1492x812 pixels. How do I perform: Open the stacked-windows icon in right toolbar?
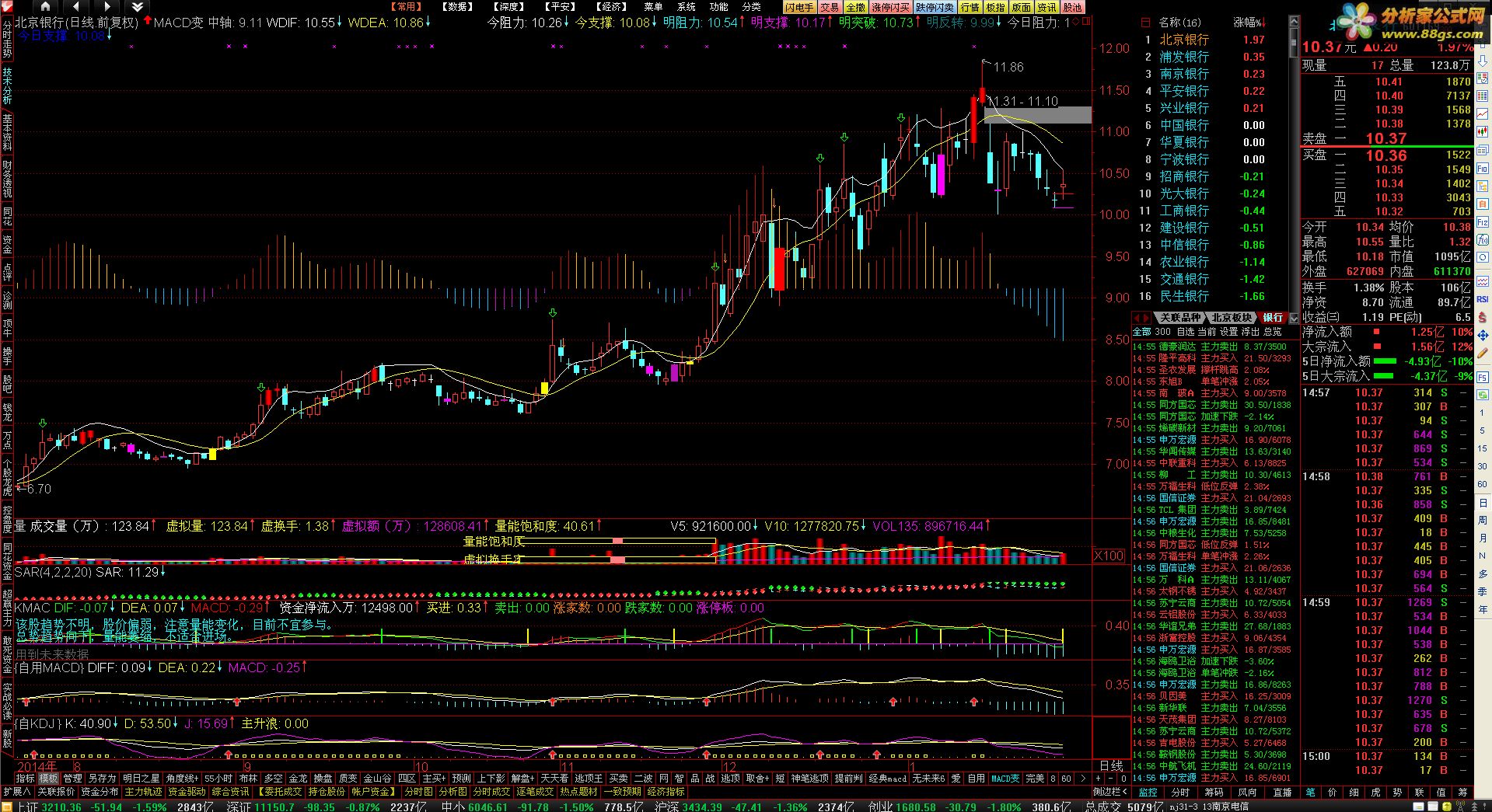pyautogui.click(x=1483, y=151)
